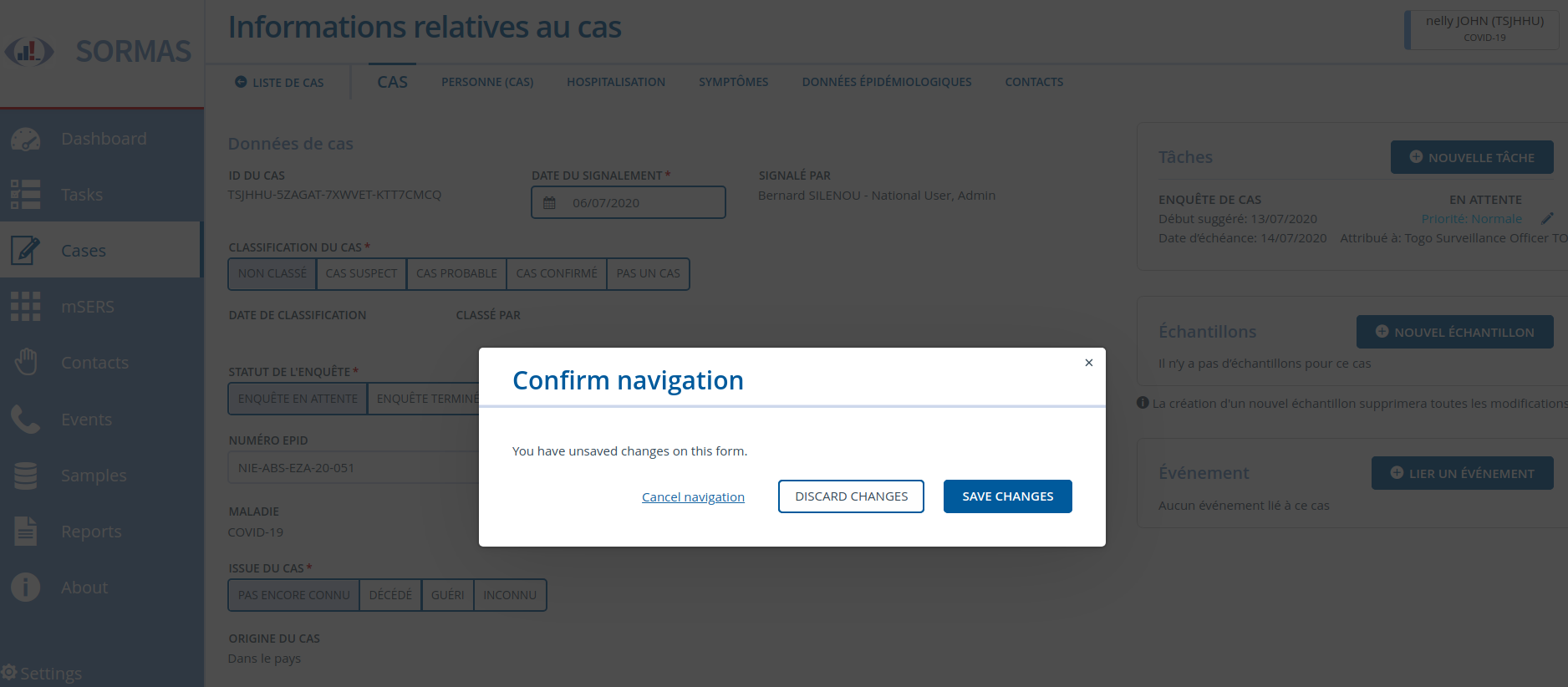Open the nelly JOHN user menu
This screenshot has width=1568, height=687.
[x=1482, y=29]
